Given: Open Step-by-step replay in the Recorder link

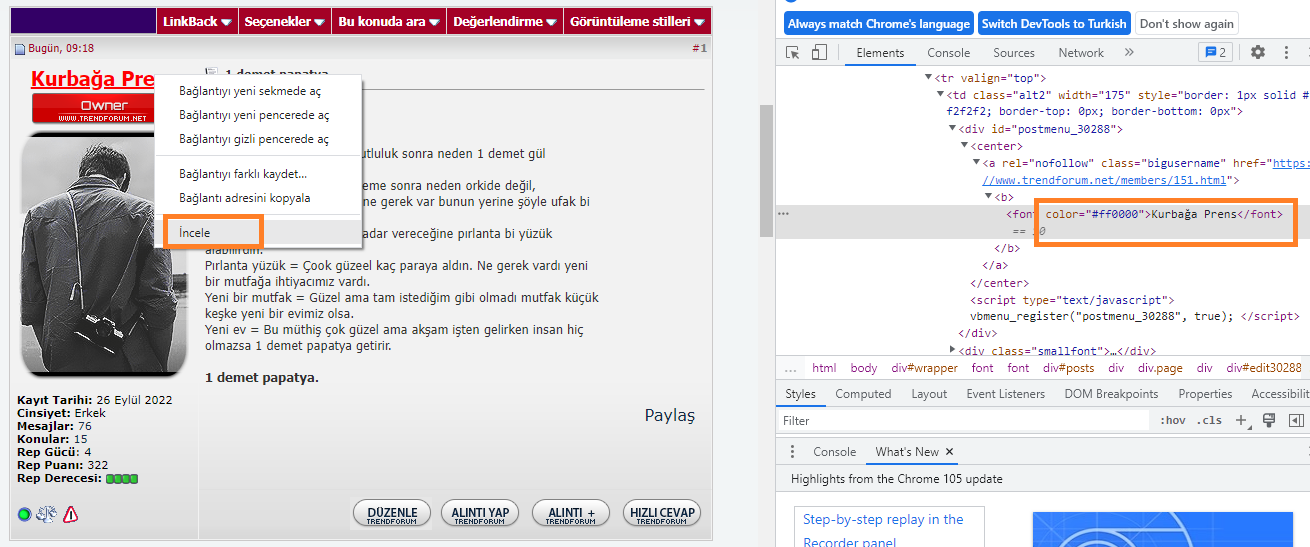Looking at the screenshot, I should tap(883, 530).
